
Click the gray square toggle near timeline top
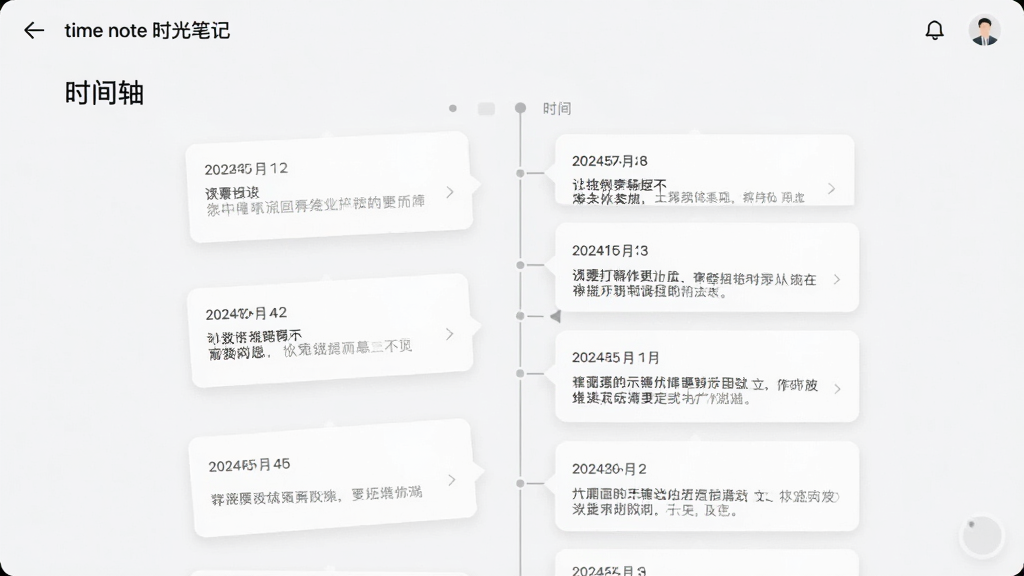coord(487,108)
